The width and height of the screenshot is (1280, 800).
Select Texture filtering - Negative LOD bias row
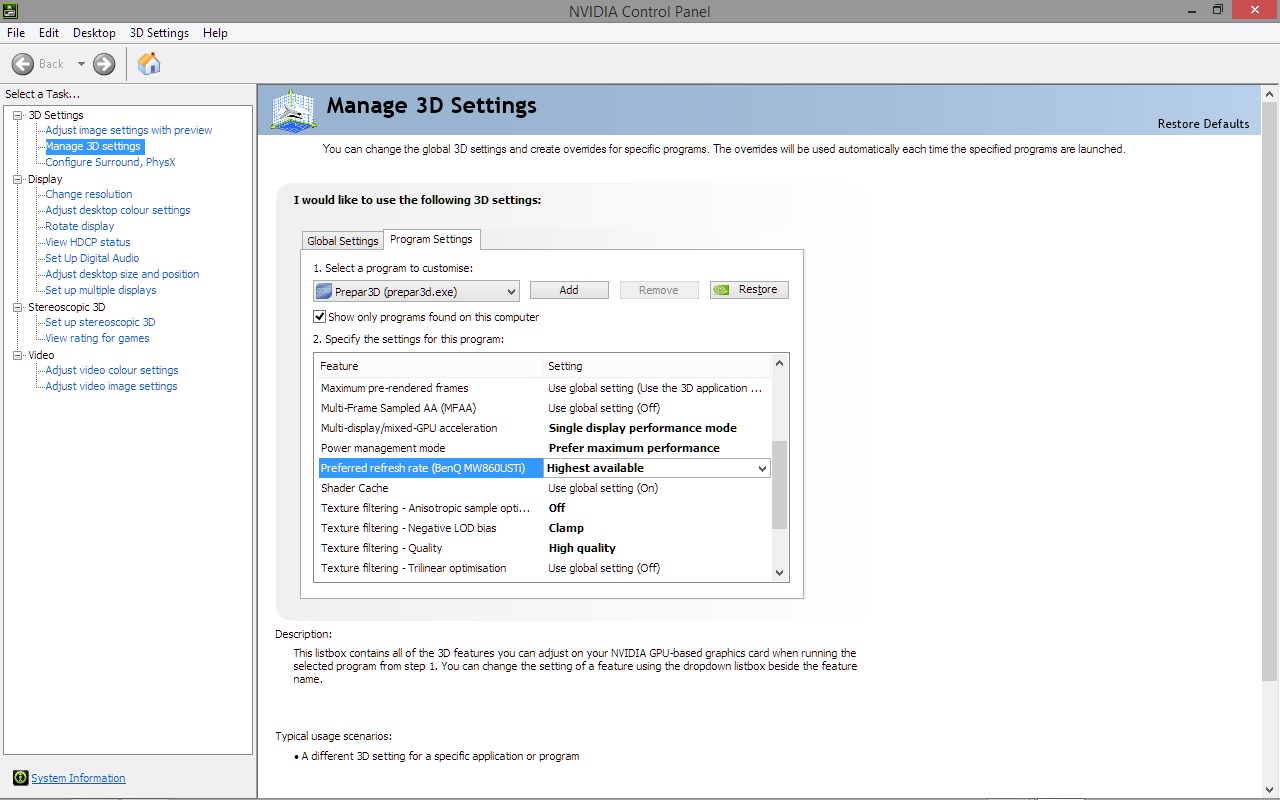[543, 528]
